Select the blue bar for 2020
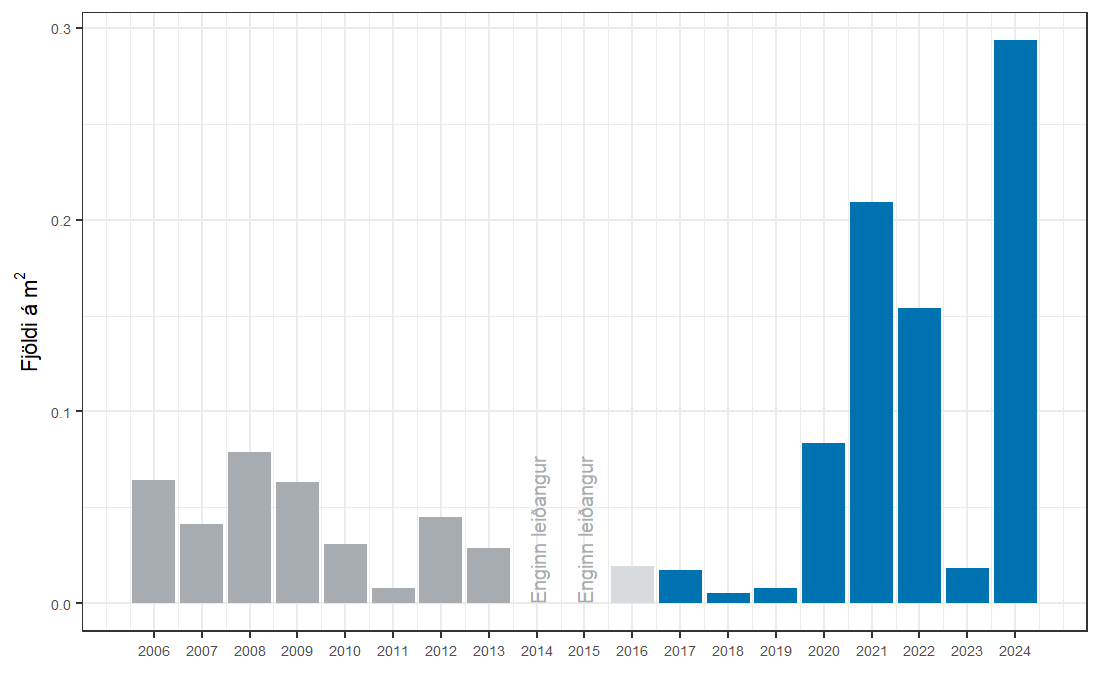1100x700 pixels. 823,523
